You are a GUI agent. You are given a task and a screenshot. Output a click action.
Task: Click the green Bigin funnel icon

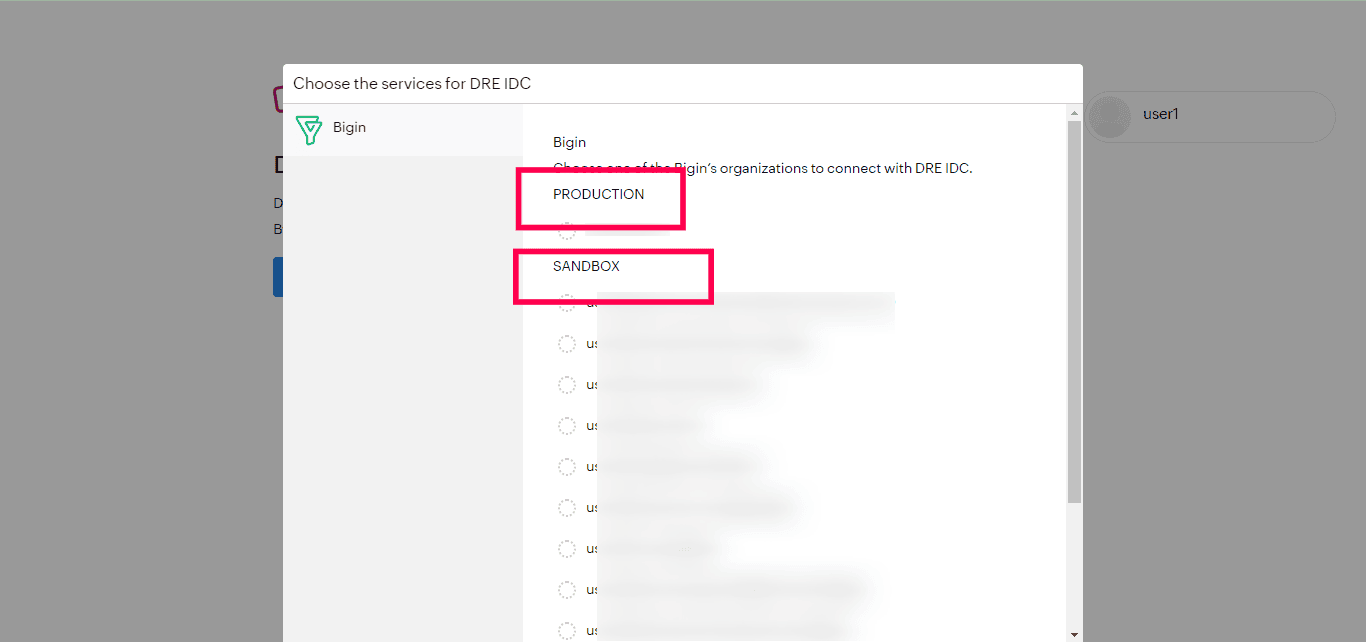click(x=309, y=129)
